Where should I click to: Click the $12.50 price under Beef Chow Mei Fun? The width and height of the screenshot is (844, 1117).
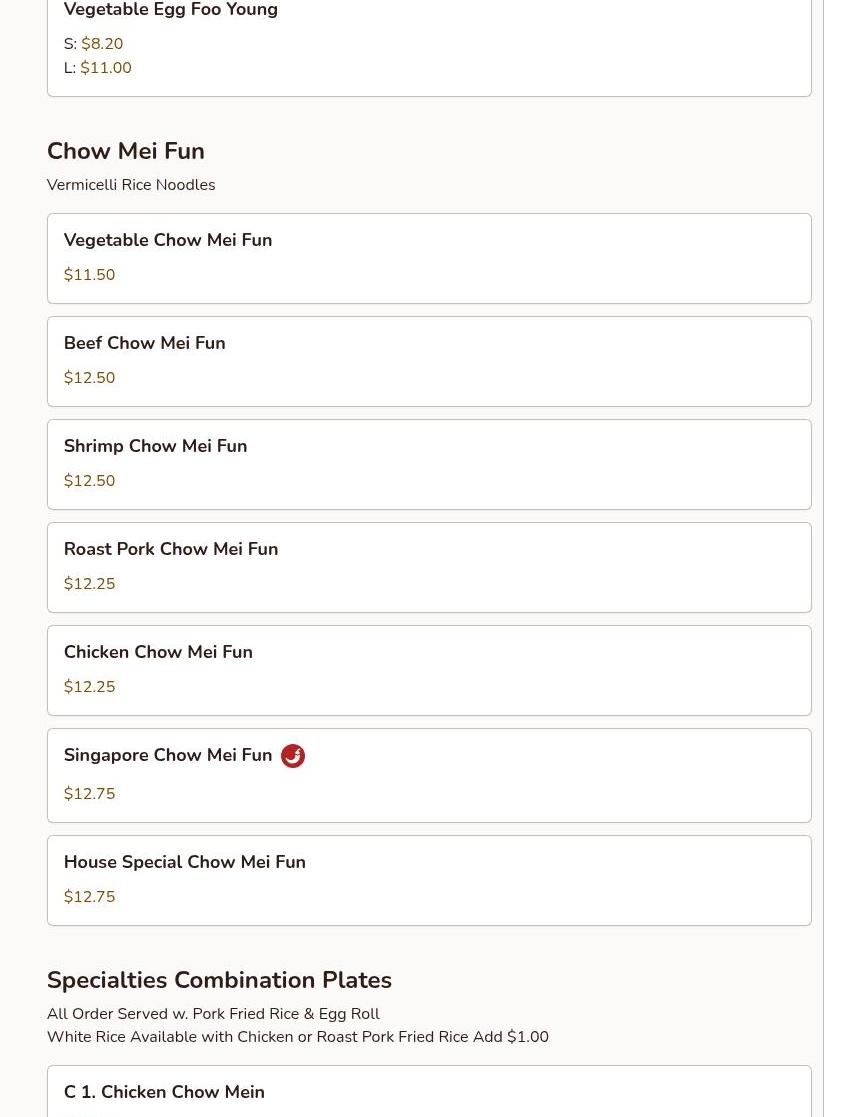point(89,378)
